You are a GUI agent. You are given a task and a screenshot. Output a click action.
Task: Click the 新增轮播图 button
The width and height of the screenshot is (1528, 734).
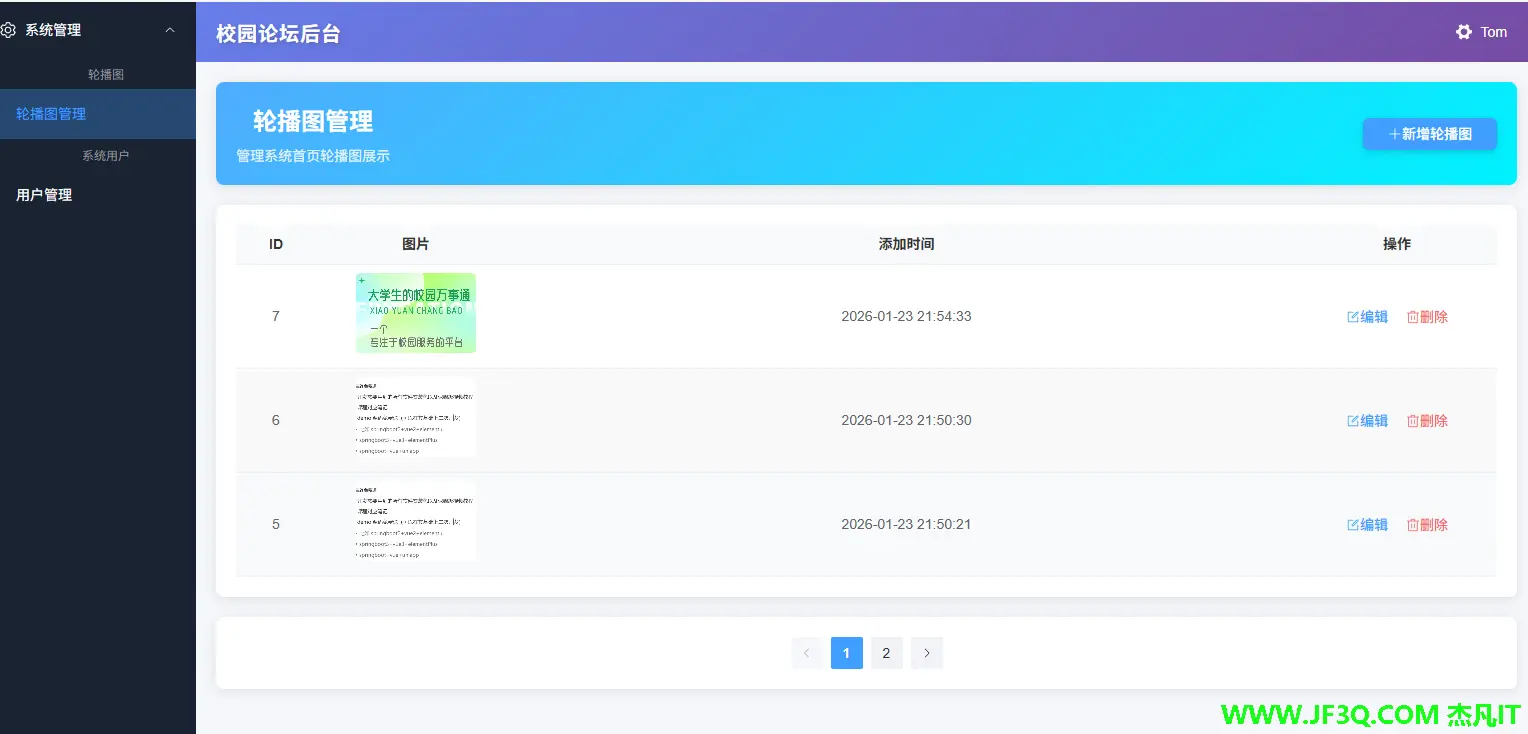[1429, 134]
